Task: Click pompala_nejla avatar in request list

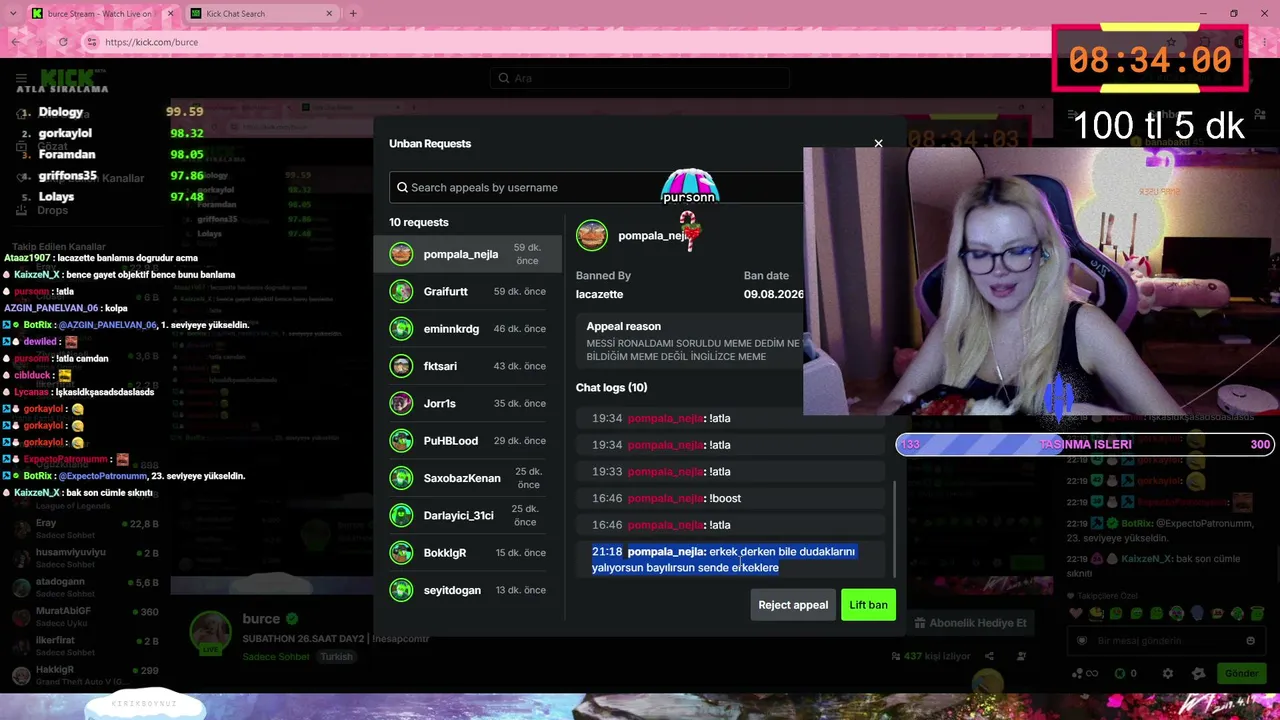Action: pos(401,254)
